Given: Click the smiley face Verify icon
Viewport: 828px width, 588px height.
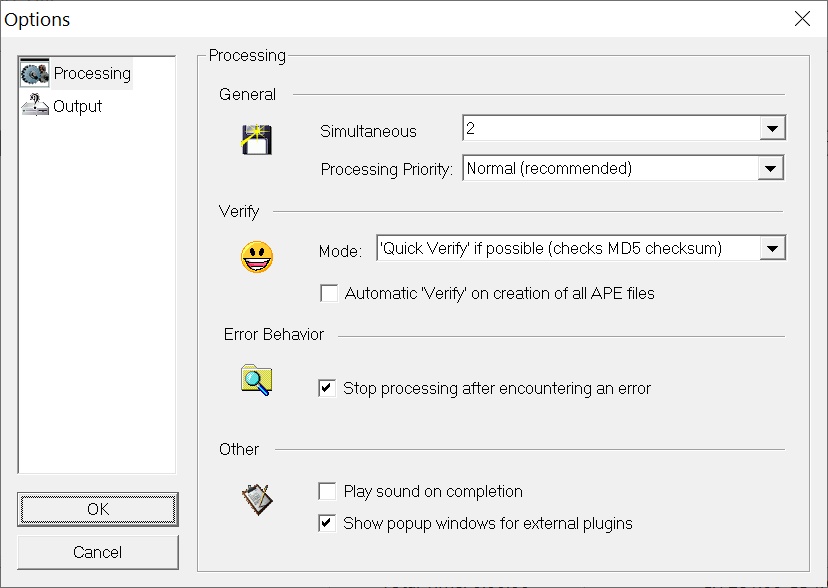Looking at the screenshot, I should 257,257.
